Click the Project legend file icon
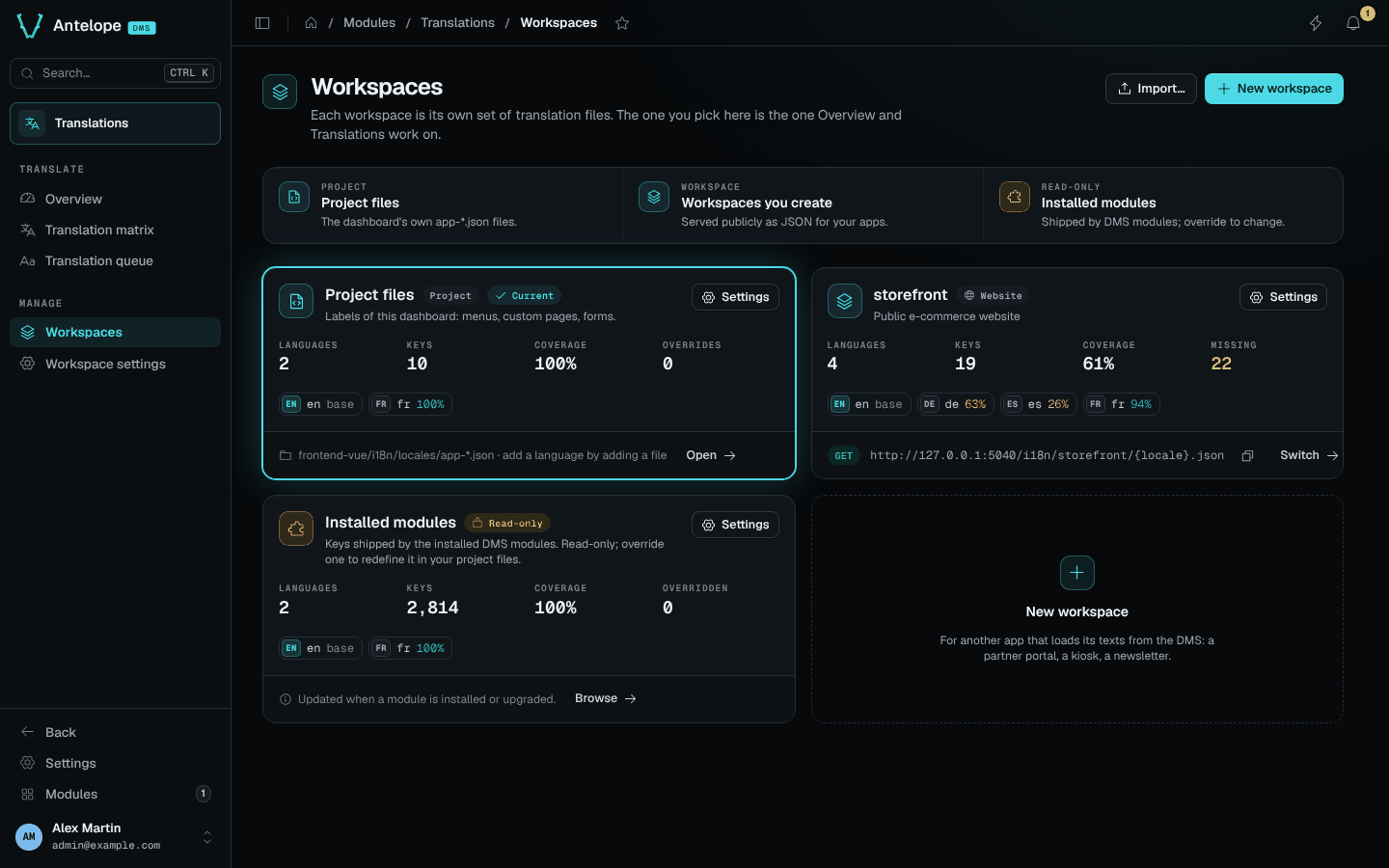Image resolution: width=1389 pixels, height=868 pixels. [294, 197]
